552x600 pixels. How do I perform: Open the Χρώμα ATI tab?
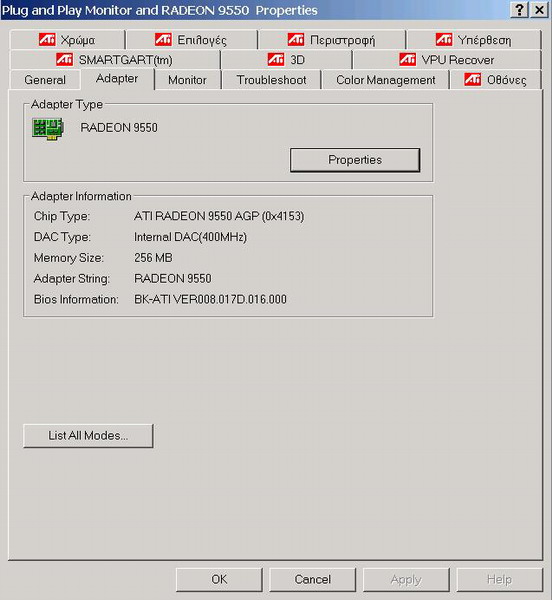(x=67, y=40)
